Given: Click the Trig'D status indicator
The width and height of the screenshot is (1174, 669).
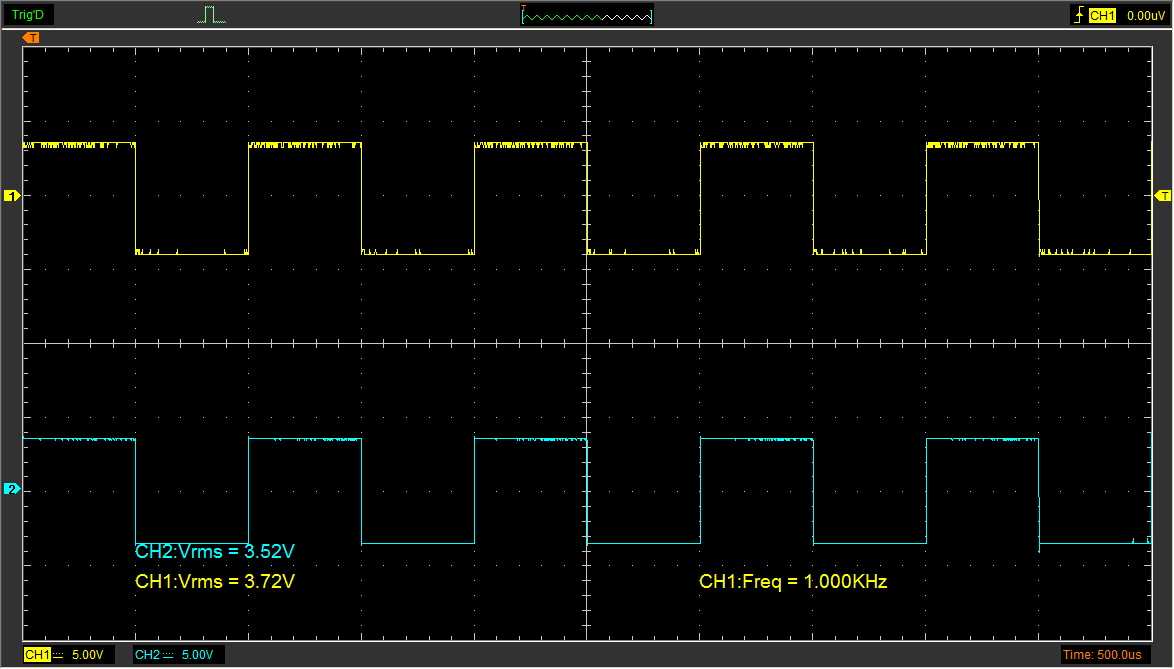Looking at the screenshot, I should pyautogui.click(x=28, y=15).
